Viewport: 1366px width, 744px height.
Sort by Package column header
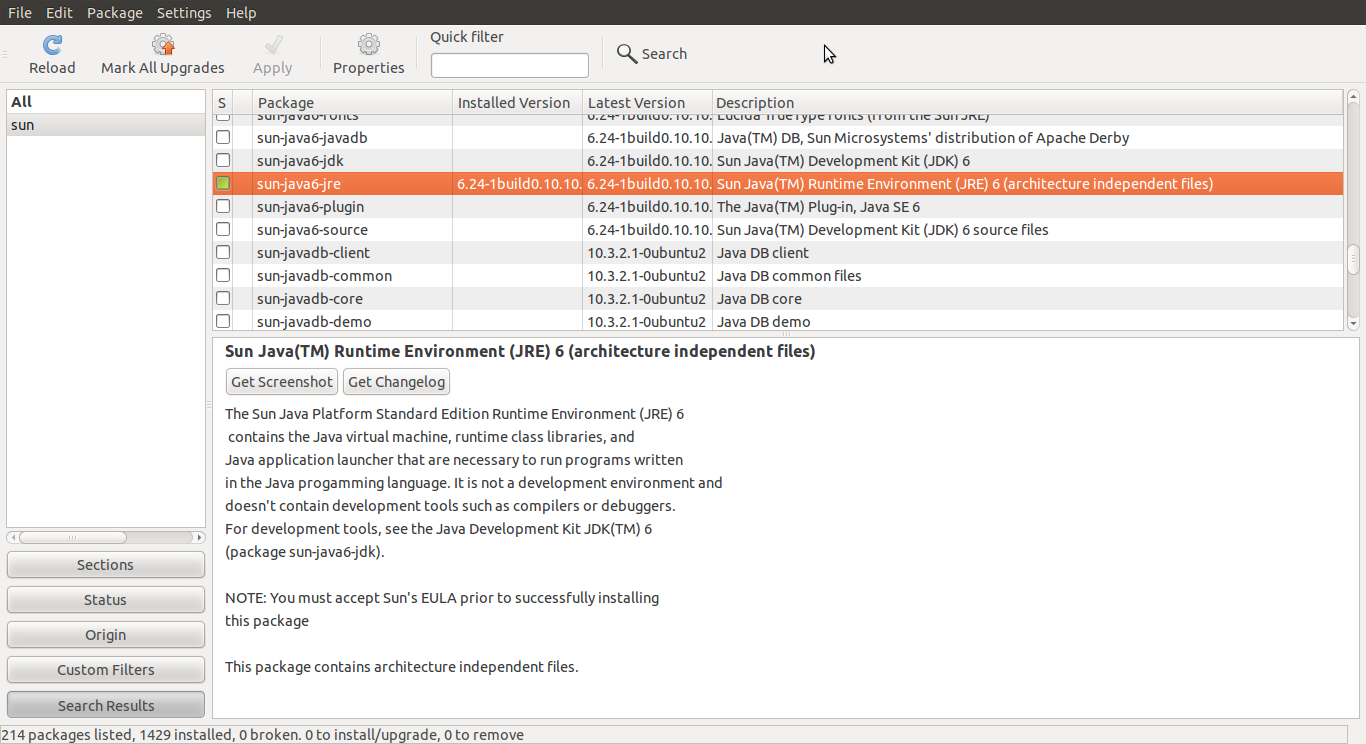click(352, 102)
